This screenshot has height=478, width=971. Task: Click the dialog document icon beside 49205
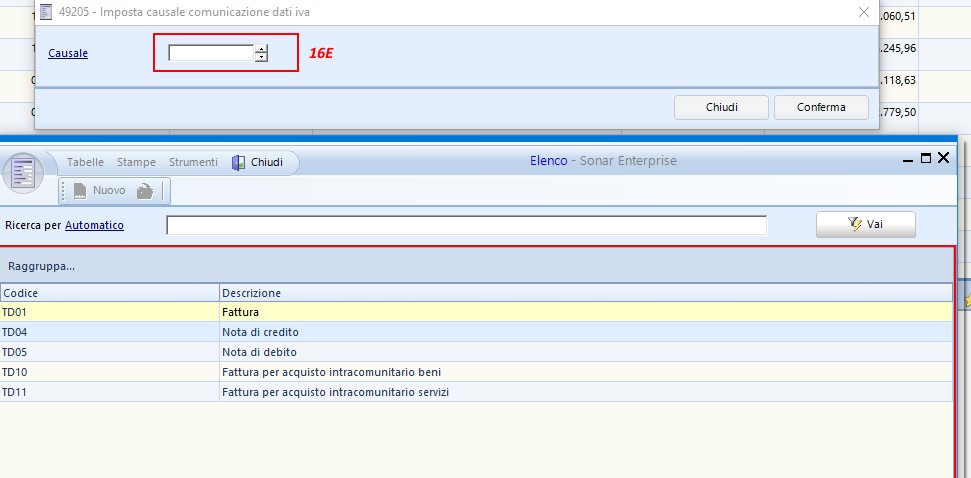point(46,12)
